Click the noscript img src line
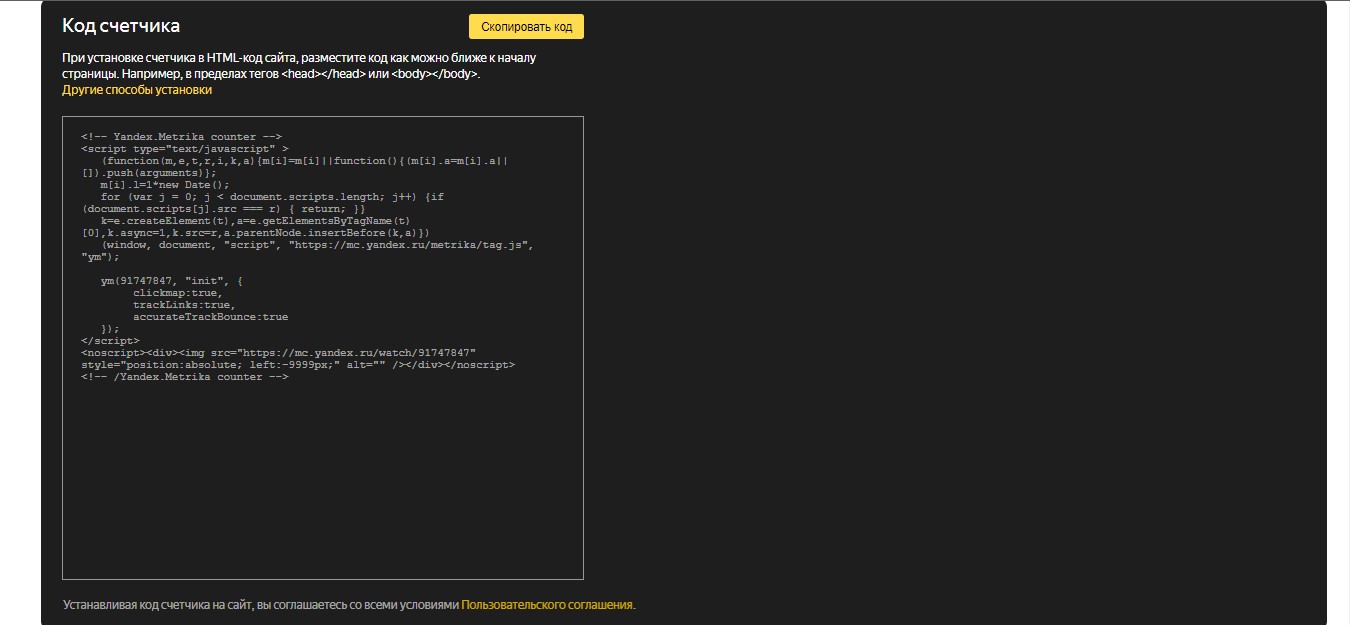The width and height of the screenshot is (1350, 625). pos(279,353)
